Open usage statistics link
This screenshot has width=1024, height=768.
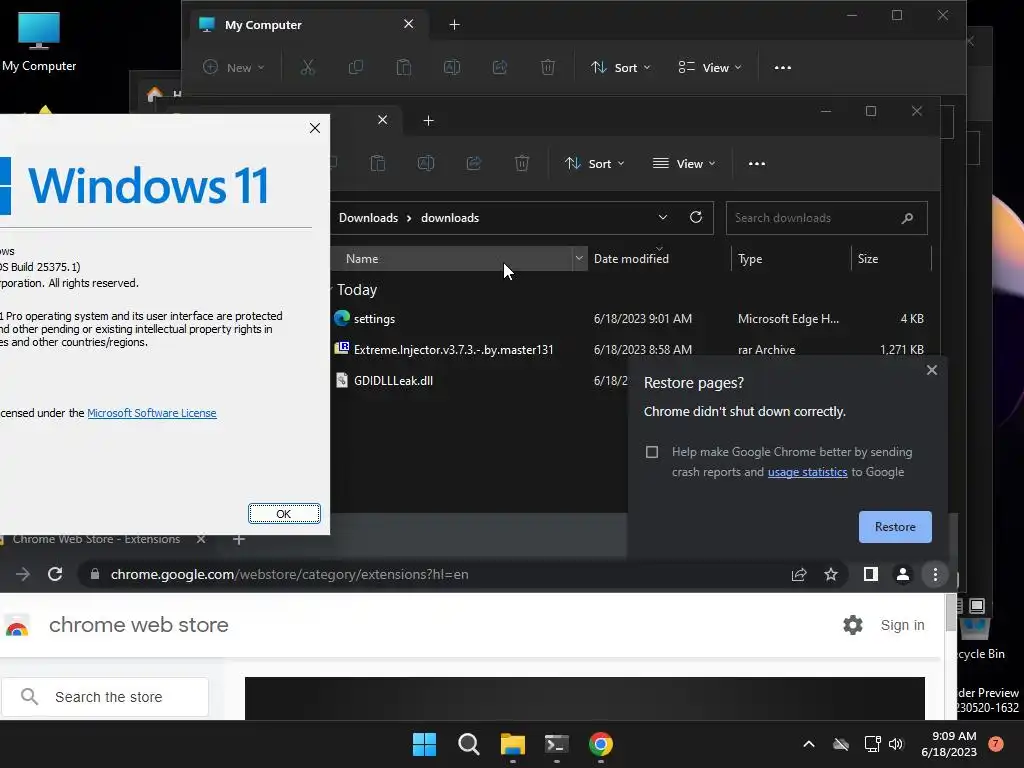tap(807, 472)
